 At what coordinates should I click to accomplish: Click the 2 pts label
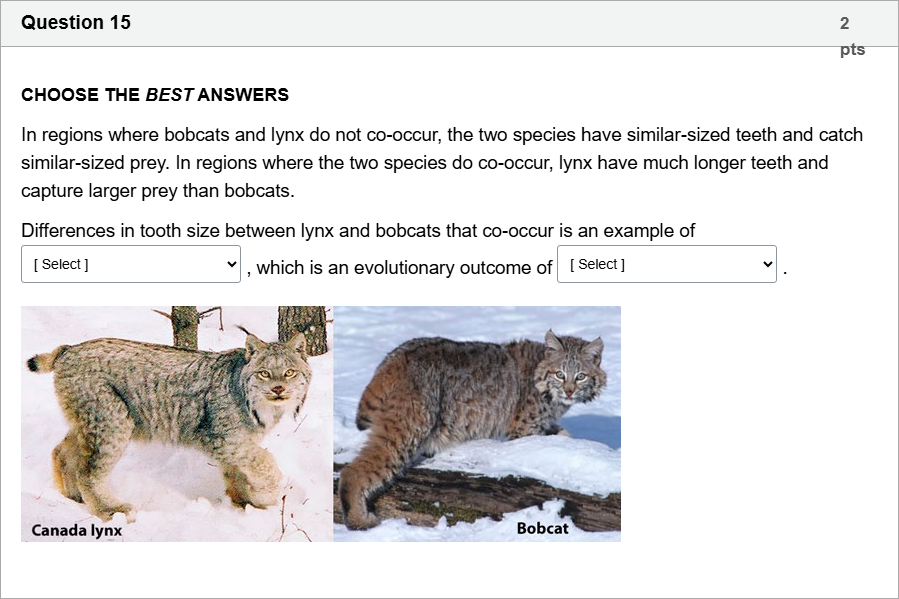tap(849, 33)
